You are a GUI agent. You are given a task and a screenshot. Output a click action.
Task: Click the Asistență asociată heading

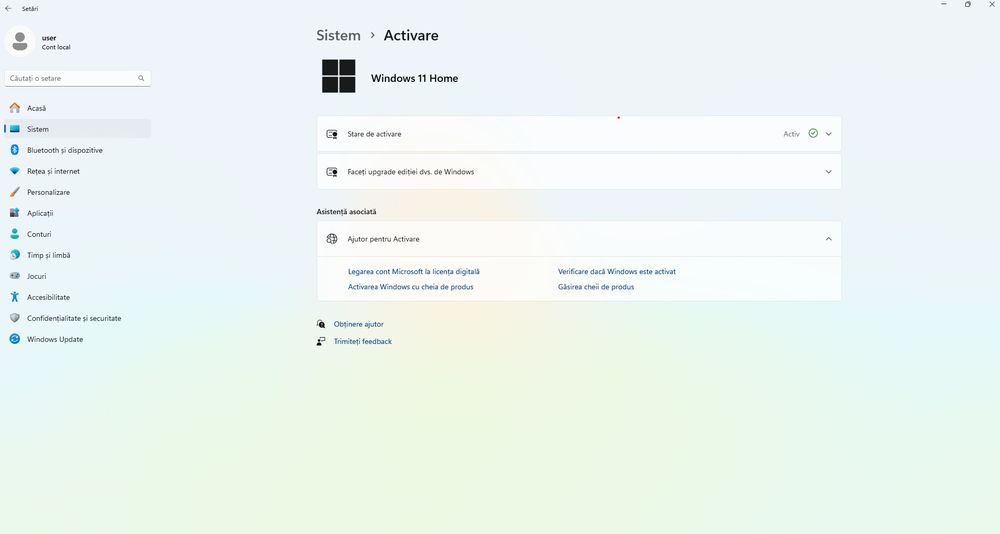[x=346, y=212]
